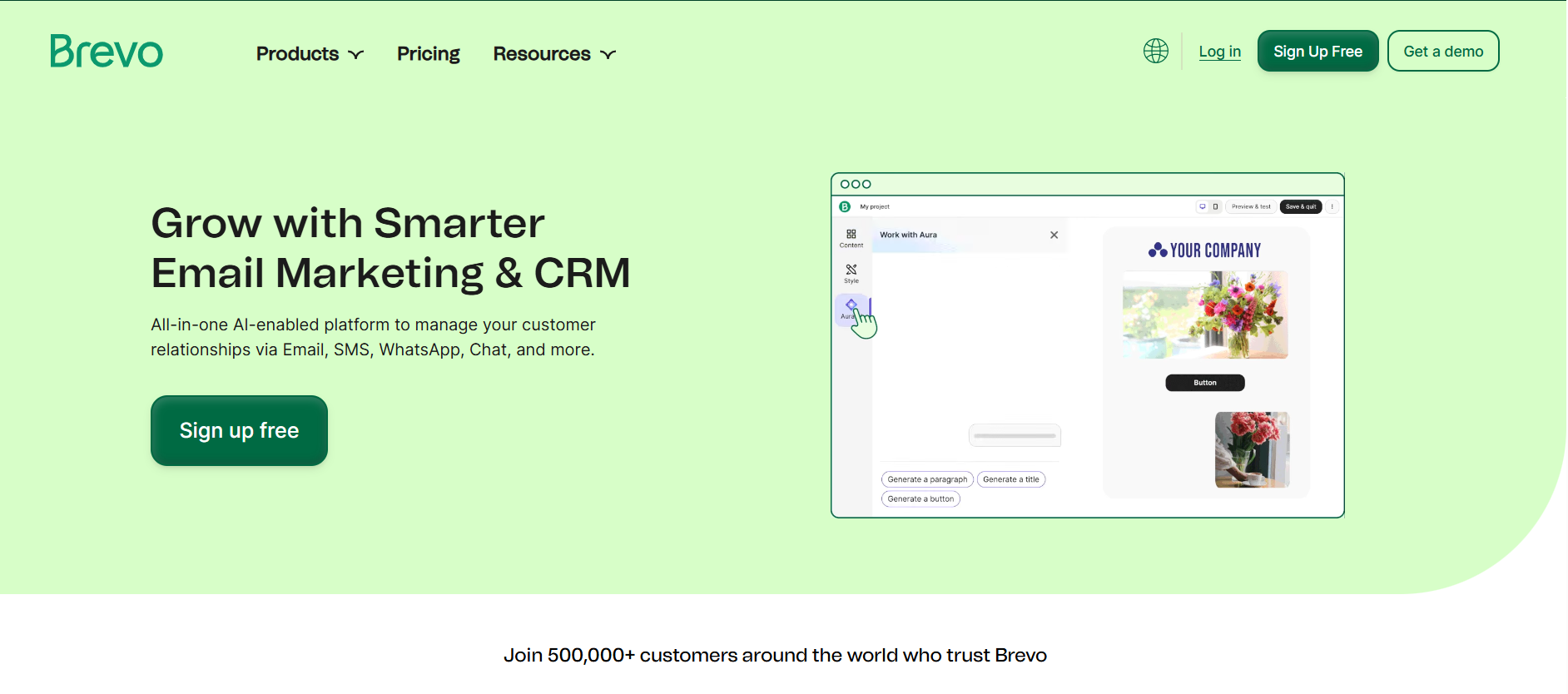Select the Aura icon in editor sidebar

[851, 309]
